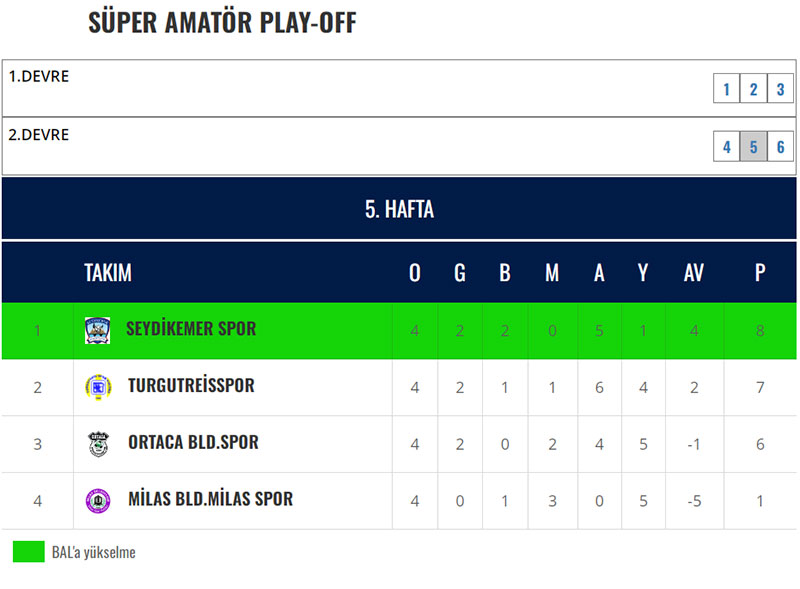Open week 3 standings from 1.DEVRE
The image size is (800, 589).
click(780, 88)
